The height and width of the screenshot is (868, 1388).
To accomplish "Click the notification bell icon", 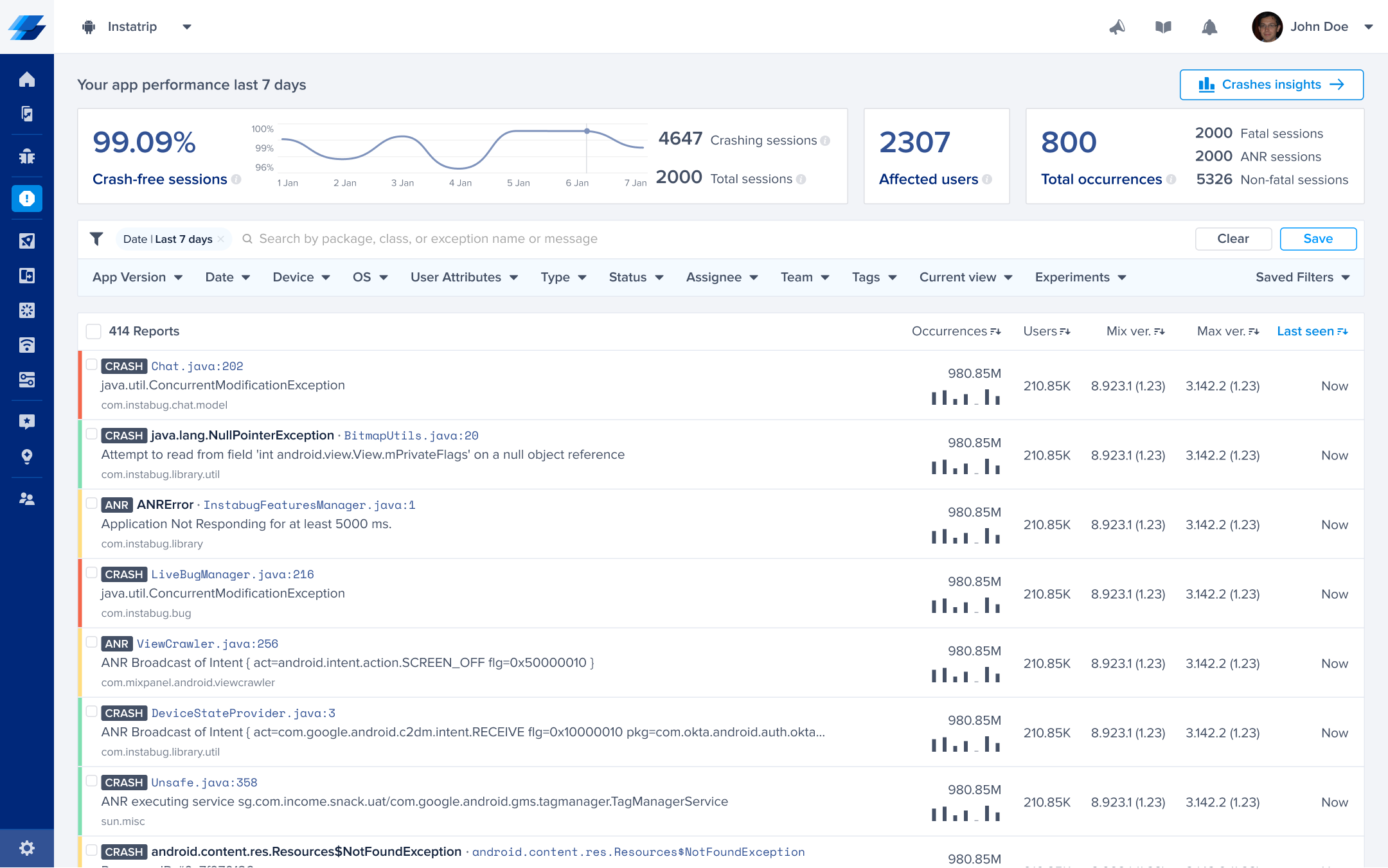I will point(1209,27).
